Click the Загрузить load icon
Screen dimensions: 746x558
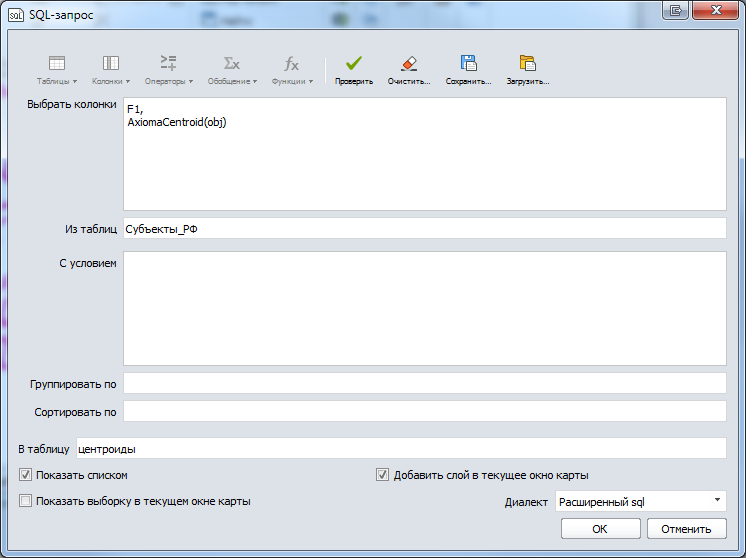point(527,65)
